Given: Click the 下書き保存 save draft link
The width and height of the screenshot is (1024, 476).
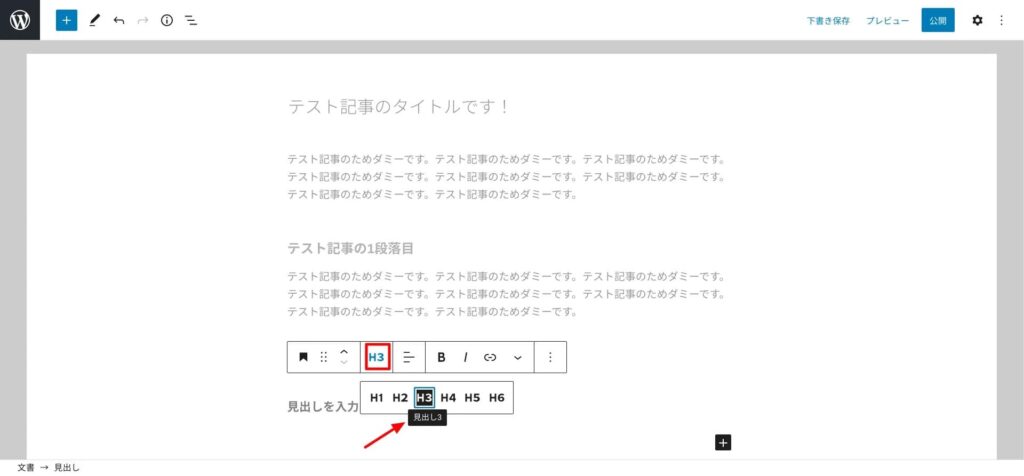Looking at the screenshot, I should [x=829, y=20].
